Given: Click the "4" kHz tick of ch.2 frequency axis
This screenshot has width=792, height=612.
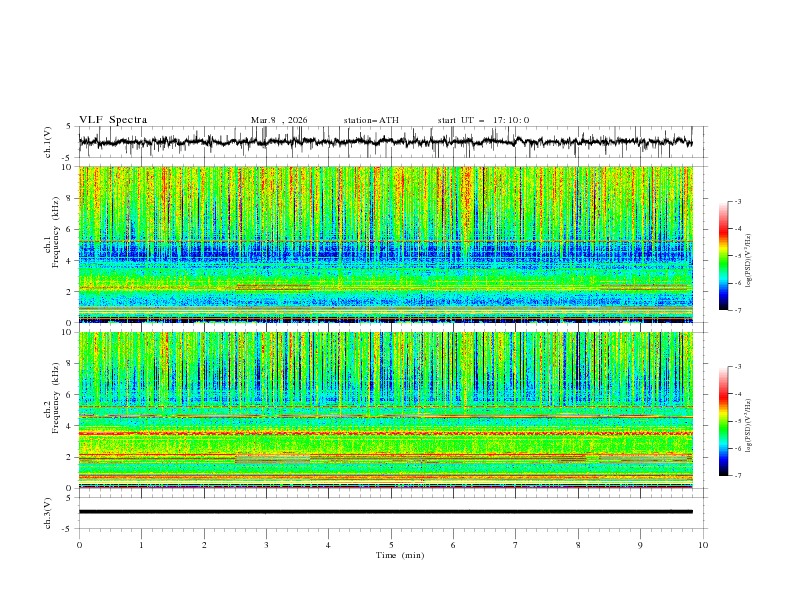Looking at the screenshot, I should click(70, 426).
